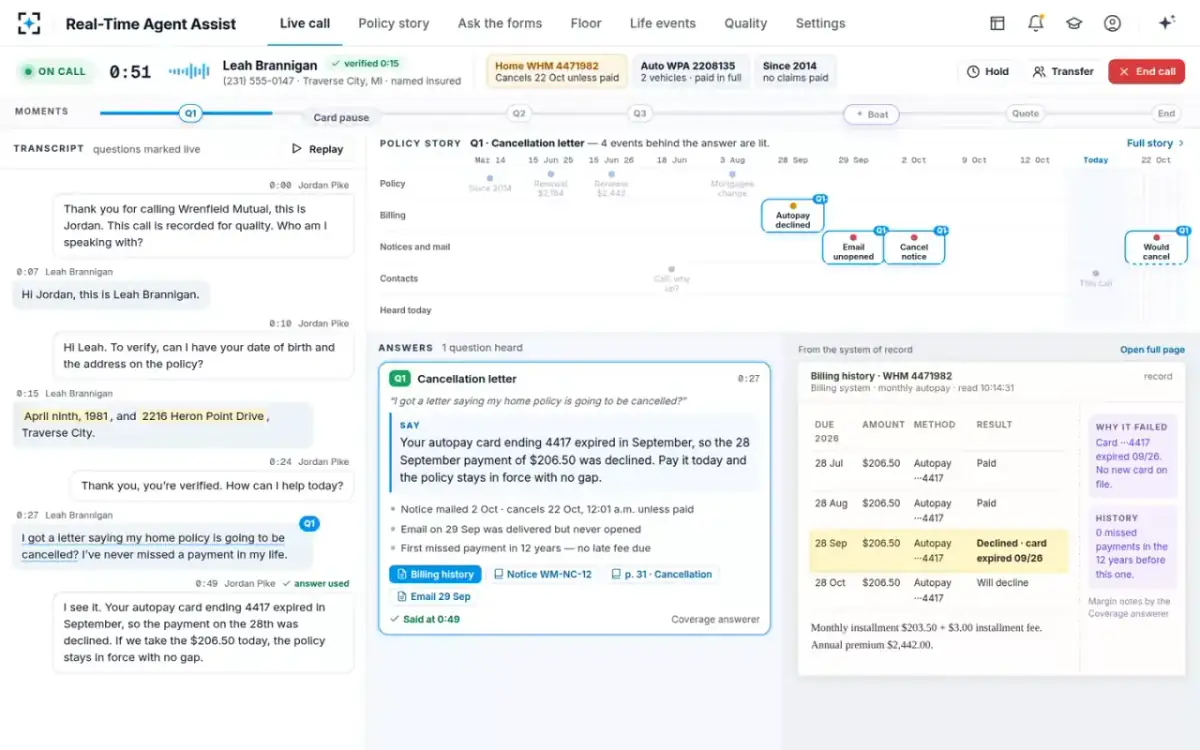Screen dimensions: 1200x750
Task: Click the green check beside 'verified 0:15'
Action: pos(336,63)
